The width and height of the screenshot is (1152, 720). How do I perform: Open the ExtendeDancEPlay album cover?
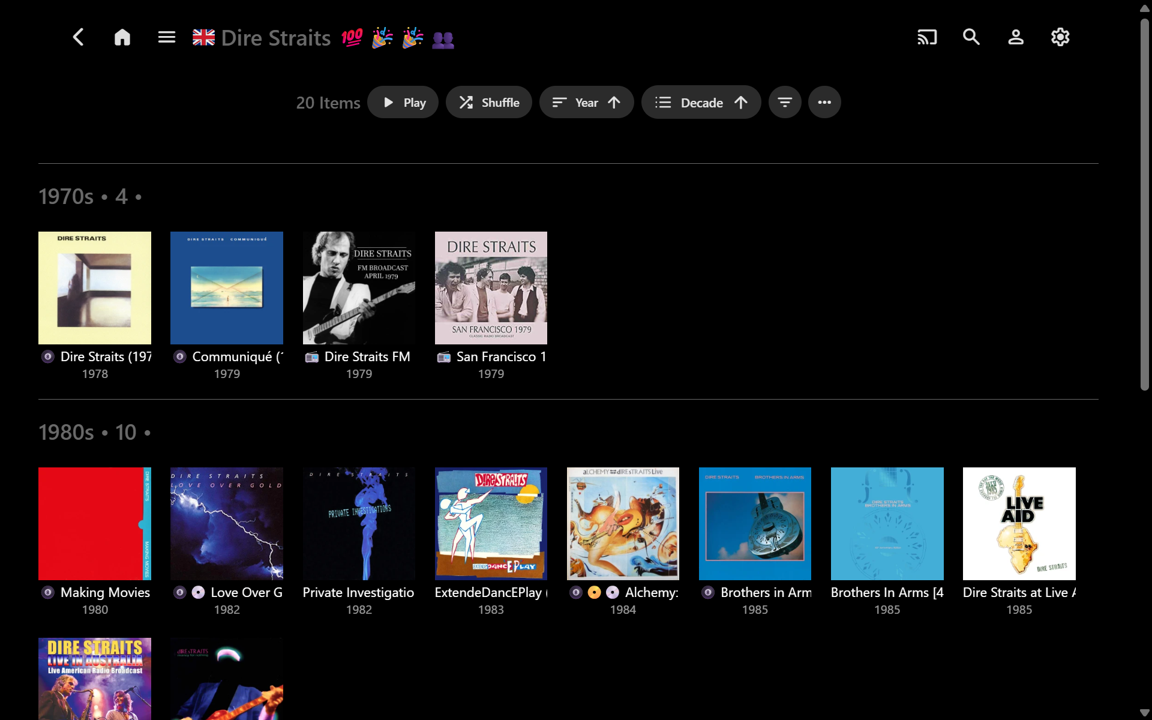491,524
